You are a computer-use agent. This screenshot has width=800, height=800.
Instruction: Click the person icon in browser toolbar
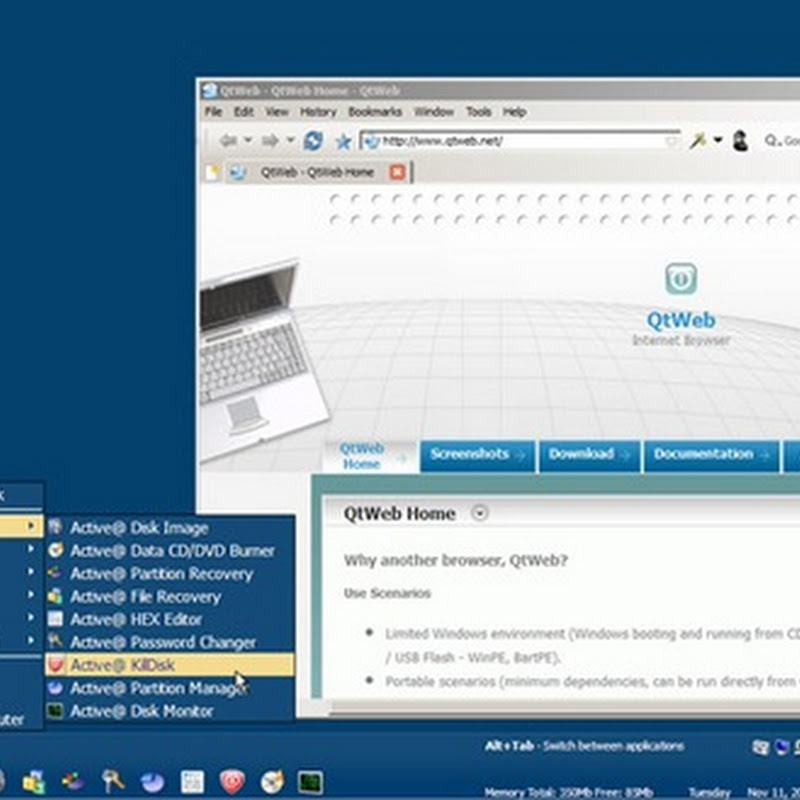740,140
